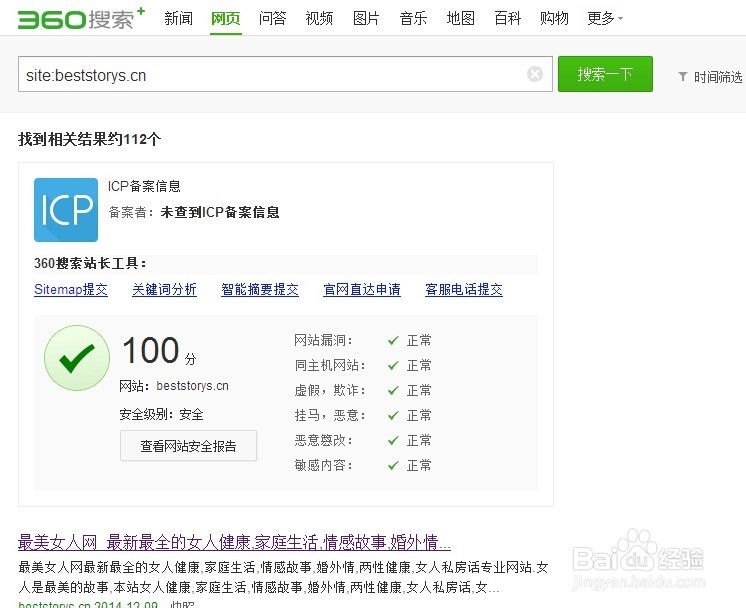Open the 关键词分析 link

point(164,289)
